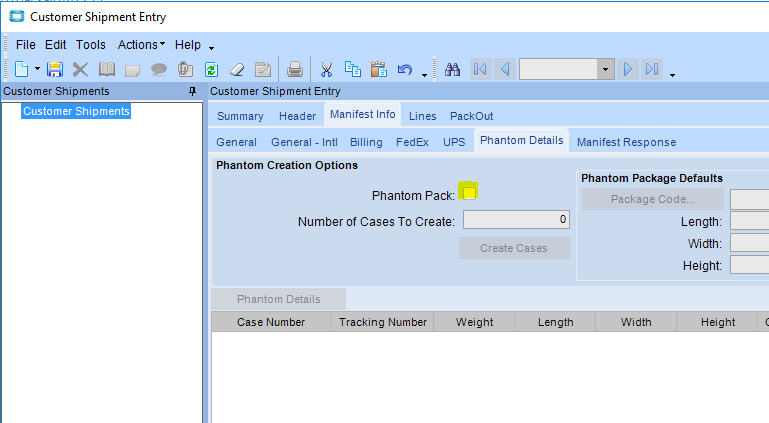This screenshot has width=769, height=423.
Task: Open the Tools menu
Action: [x=91, y=45]
